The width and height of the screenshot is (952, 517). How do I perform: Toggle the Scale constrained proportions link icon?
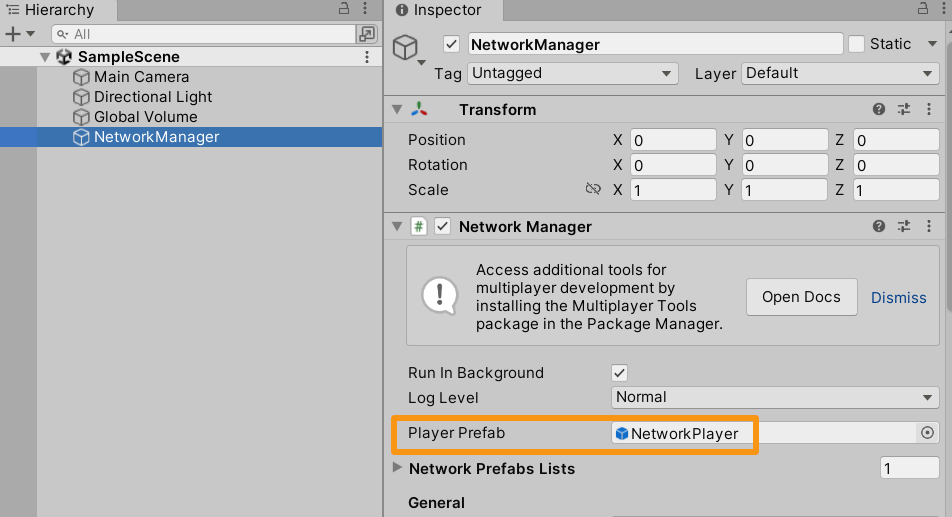[x=593, y=189]
